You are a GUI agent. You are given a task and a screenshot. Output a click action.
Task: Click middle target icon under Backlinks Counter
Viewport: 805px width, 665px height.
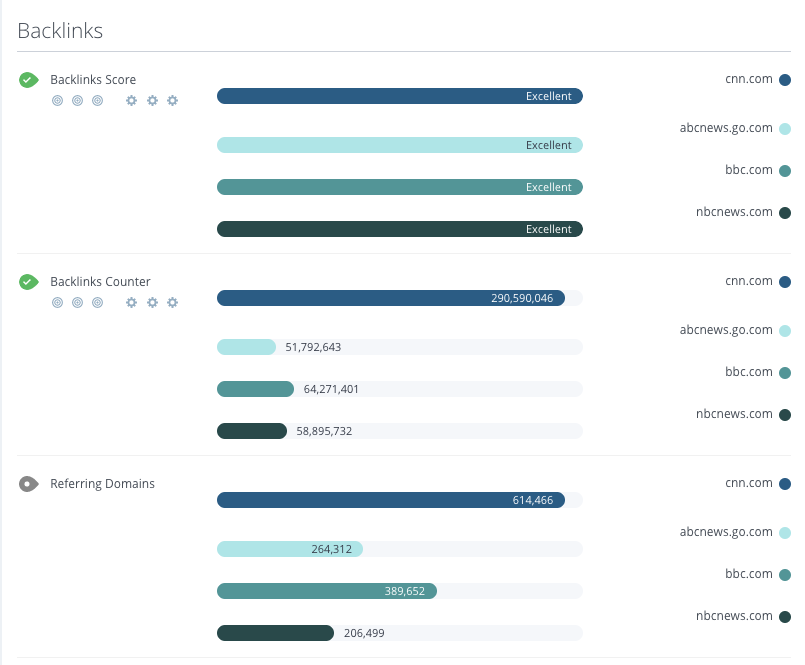77,303
